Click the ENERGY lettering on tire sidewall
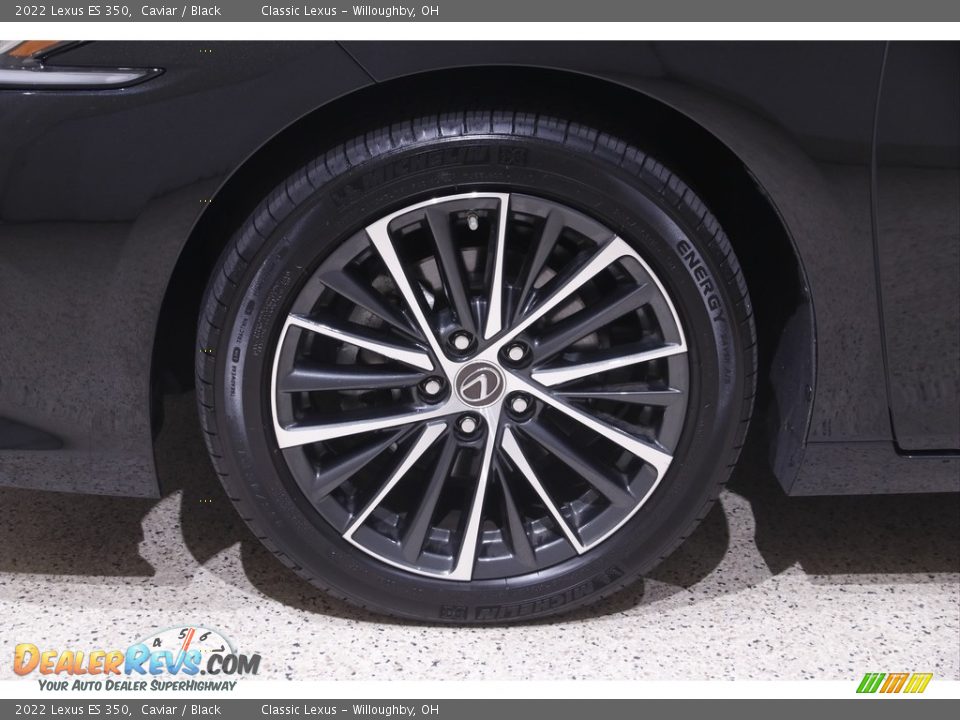The height and width of the screenshot is (720, 960). (702, 282)
